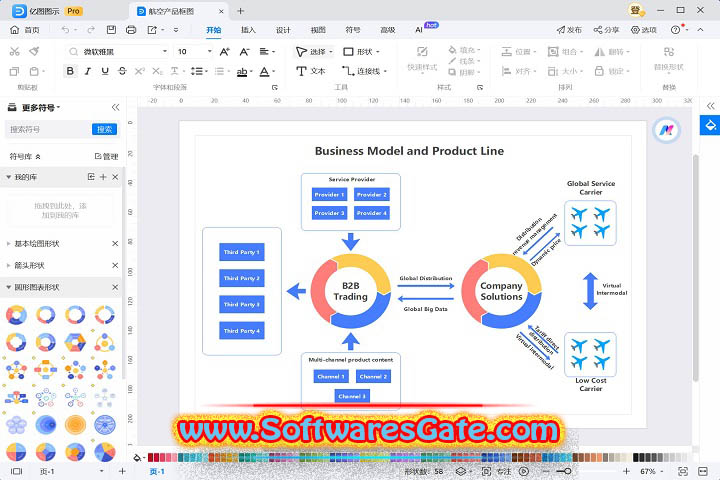Click the import icon in 我的库 header

point(91,177)
